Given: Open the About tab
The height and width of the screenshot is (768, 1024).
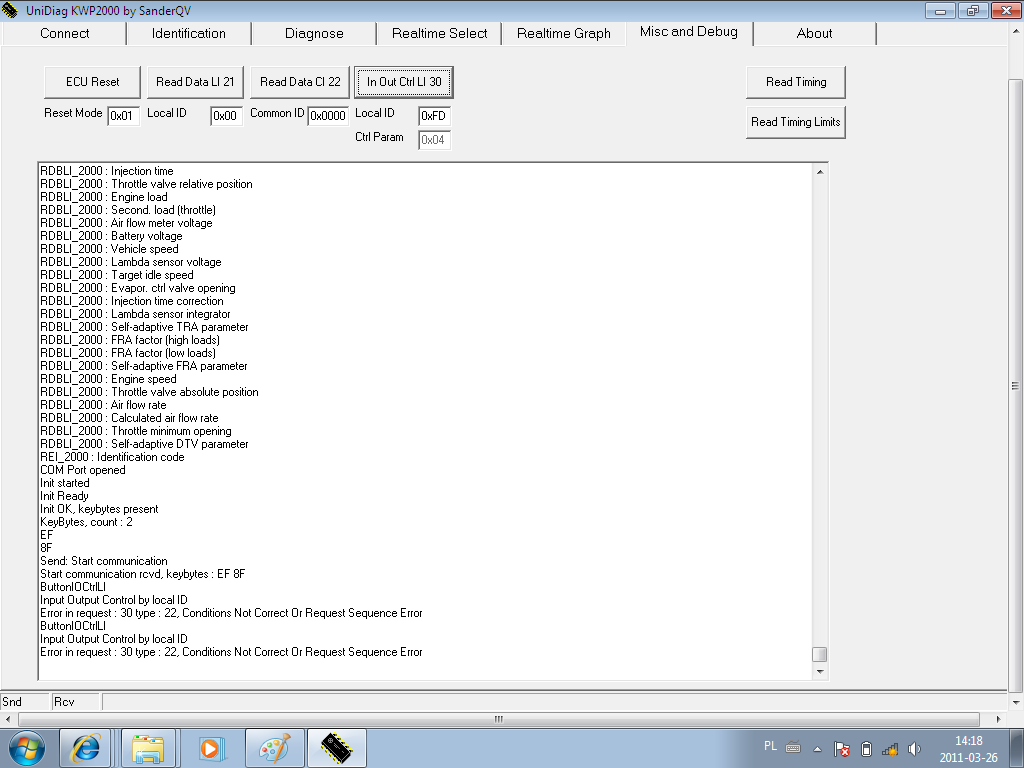Looking at the screenshot, I should coord(814,33).
